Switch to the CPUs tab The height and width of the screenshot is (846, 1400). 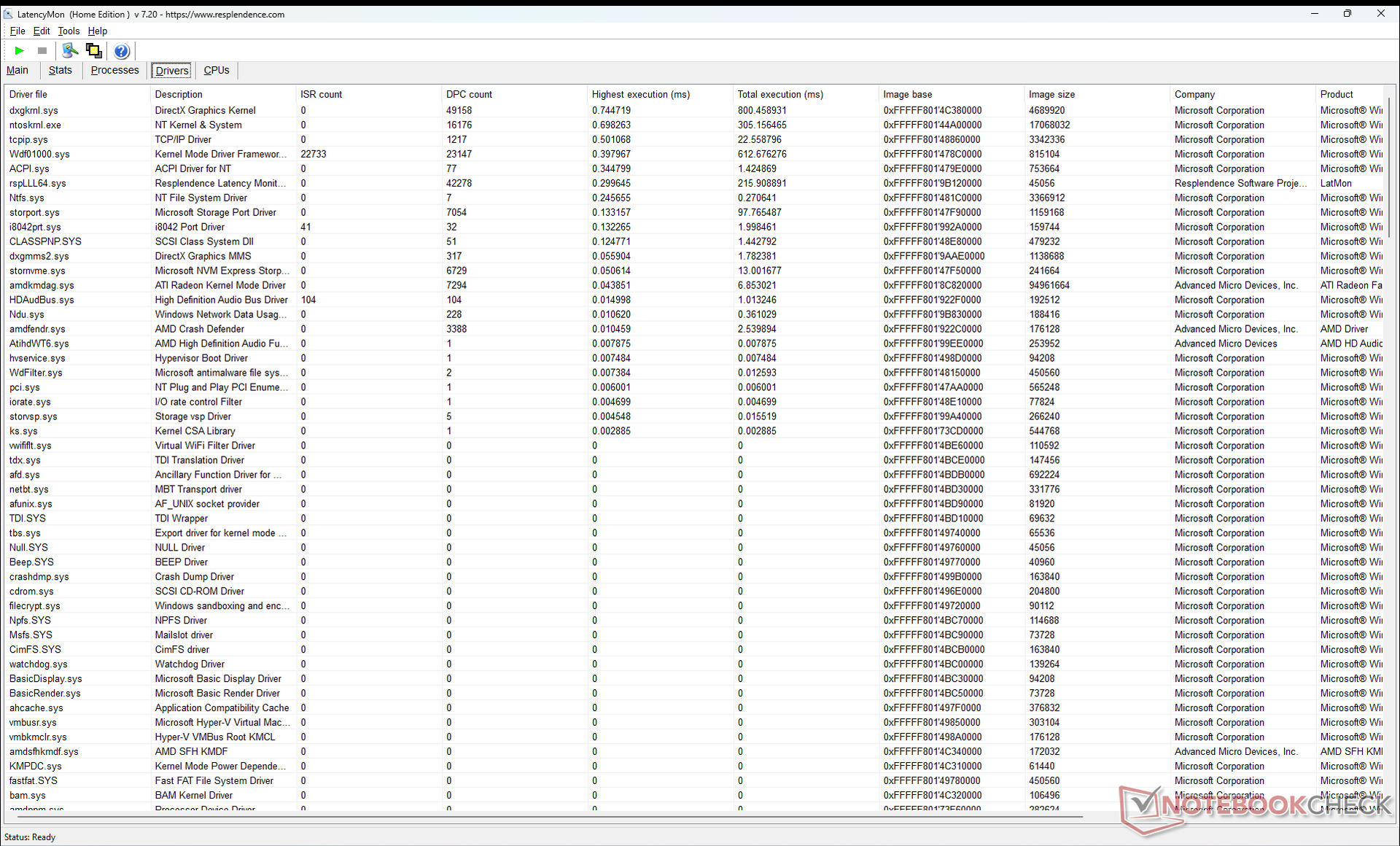pyautogui.click(x=216, y=70)
